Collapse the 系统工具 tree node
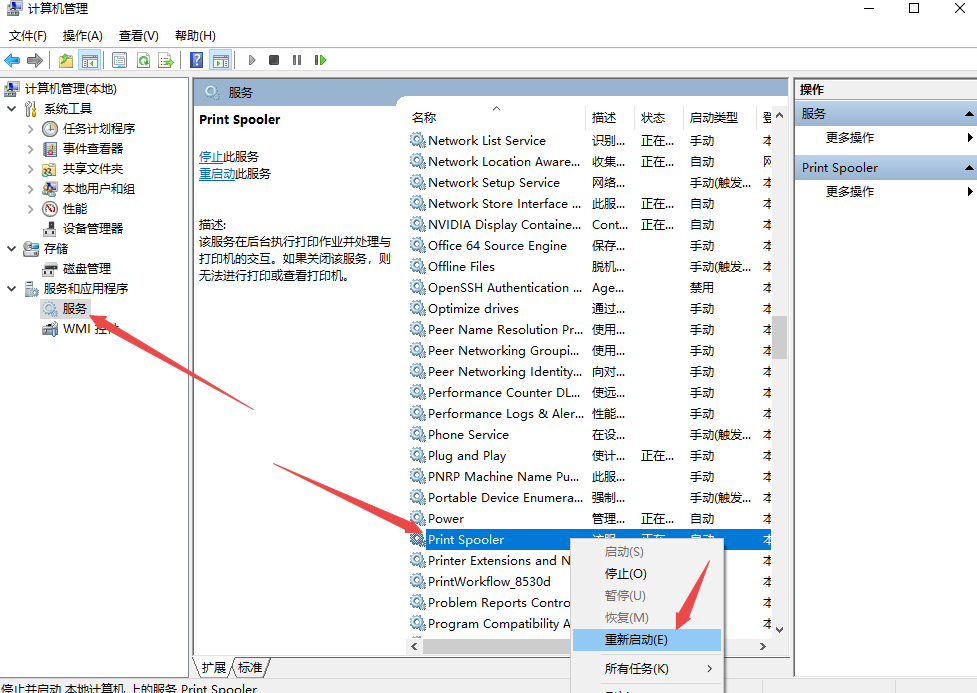The width and height of the screenshot is (977, 693). click(12, 109)
